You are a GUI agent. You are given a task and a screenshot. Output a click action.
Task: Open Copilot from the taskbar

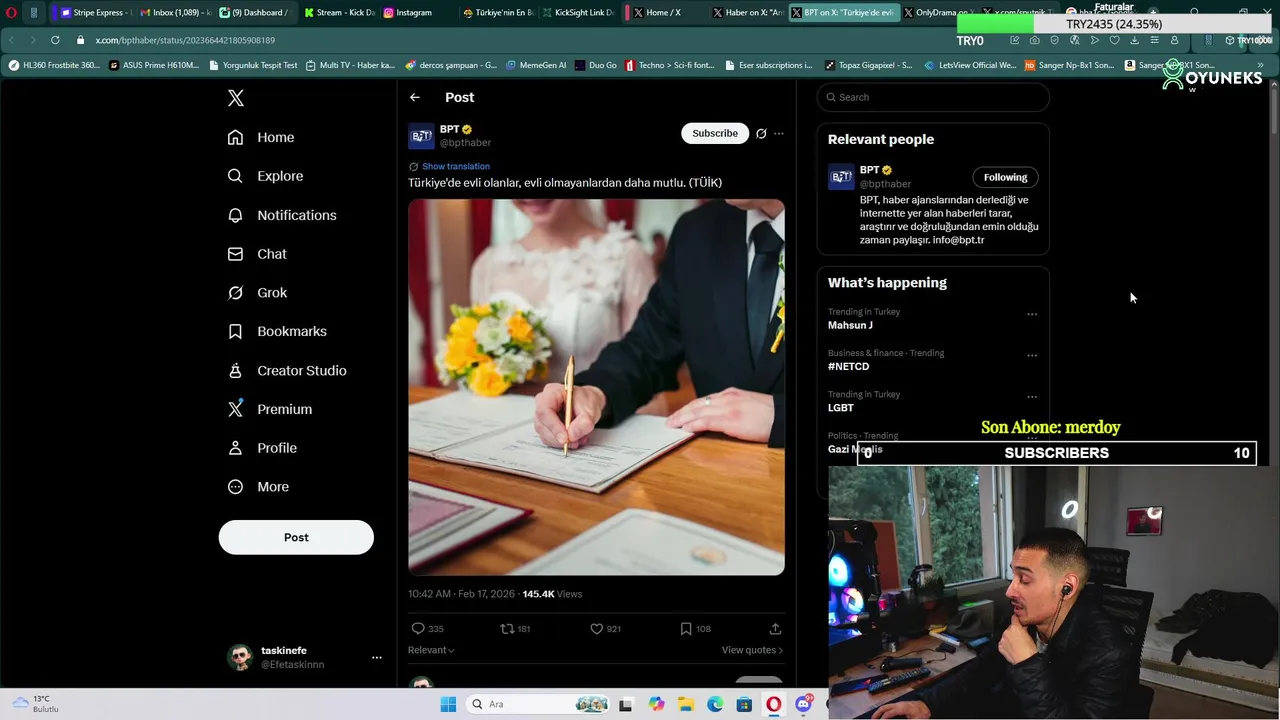click(x=656, y=704)
